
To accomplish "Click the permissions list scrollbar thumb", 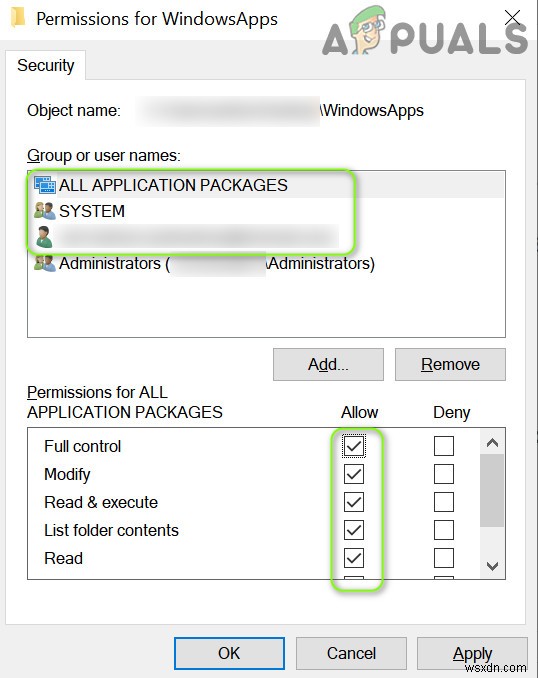I will click(492, 490).
